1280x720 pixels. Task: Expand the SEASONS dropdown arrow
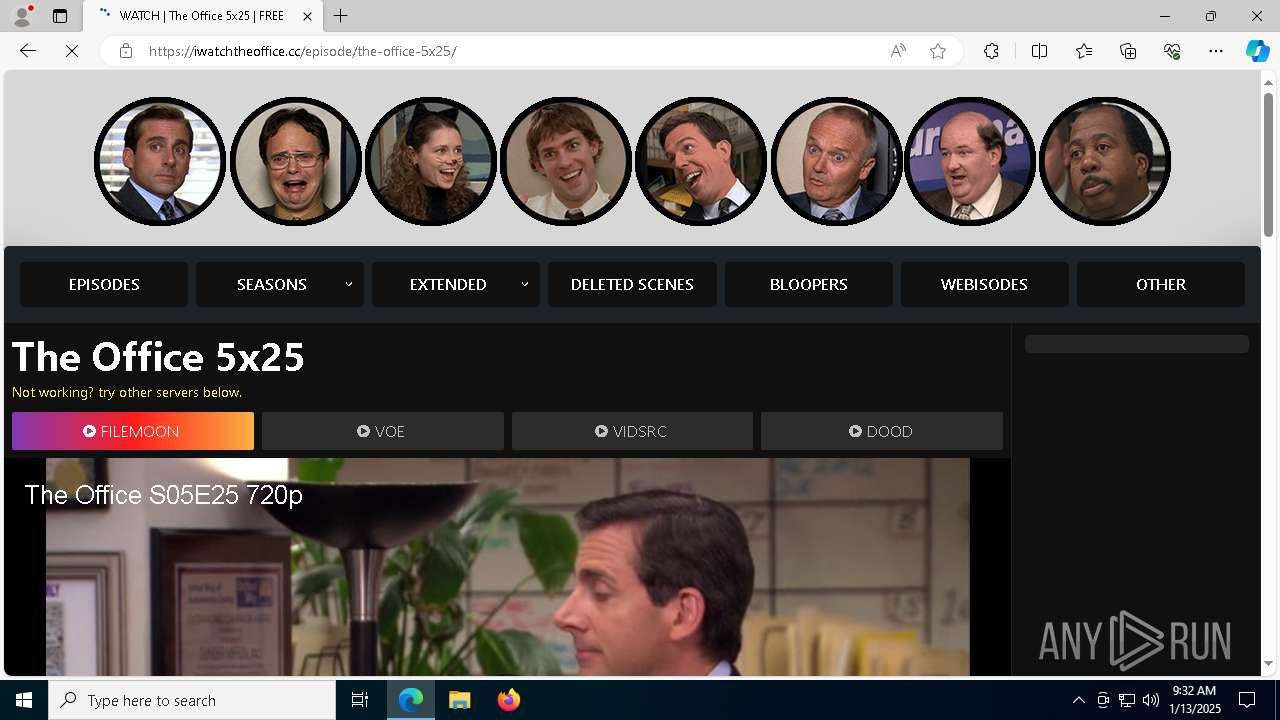tap(349, 284)
